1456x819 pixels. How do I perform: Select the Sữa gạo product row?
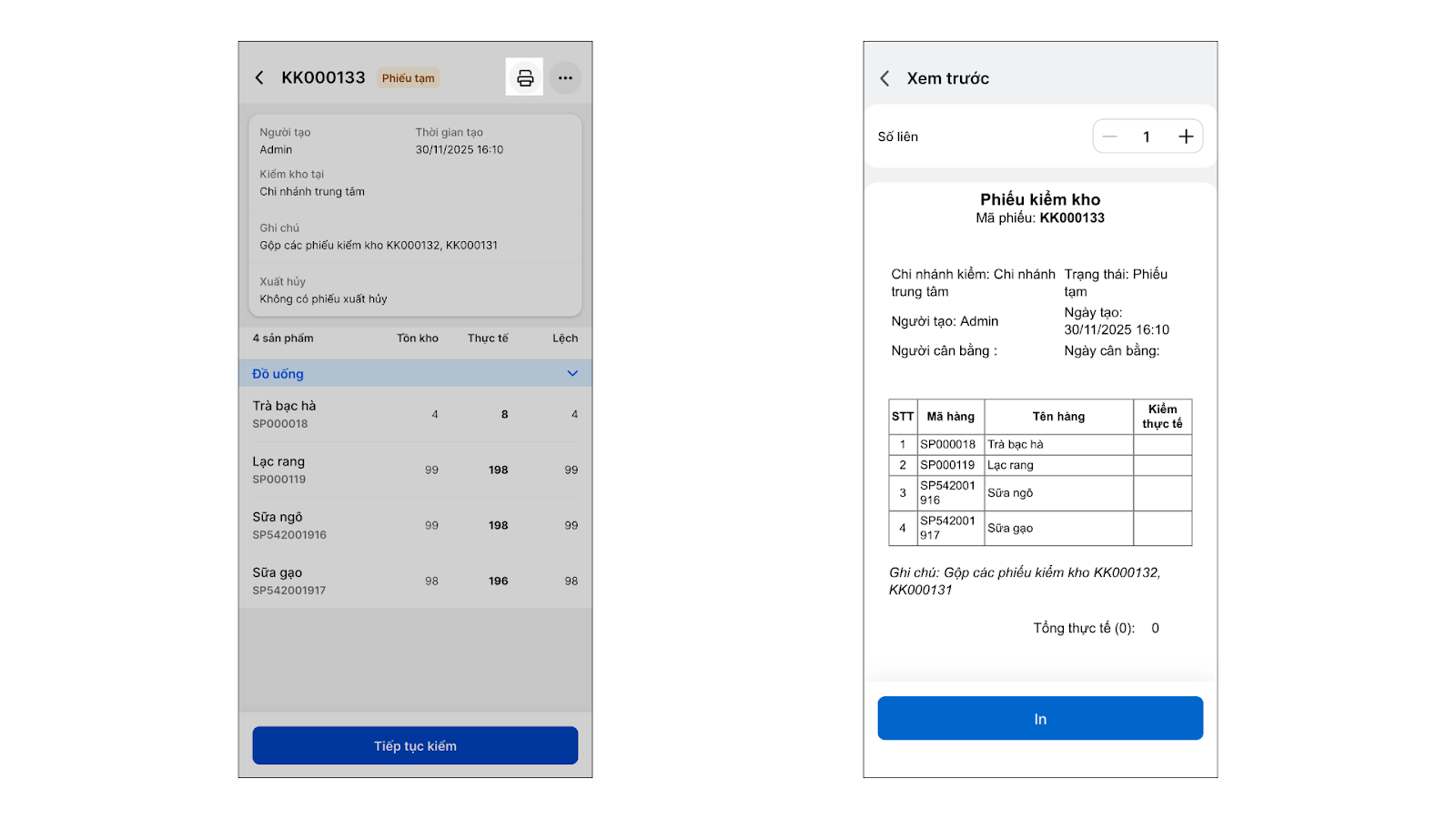click(x=415, y=581)
